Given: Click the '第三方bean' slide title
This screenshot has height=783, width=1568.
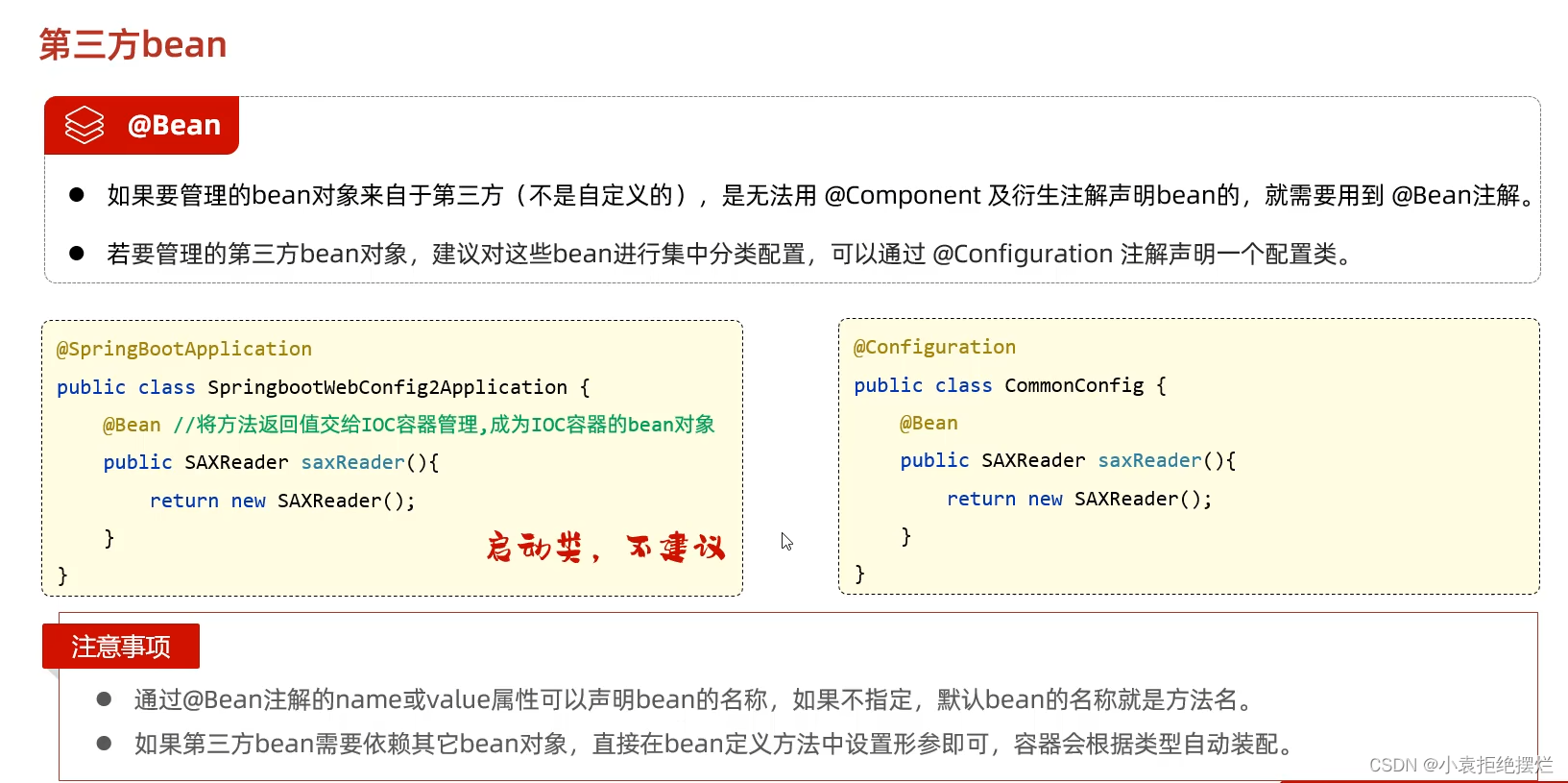Looking at the screenshot, I should click(133, 45).
